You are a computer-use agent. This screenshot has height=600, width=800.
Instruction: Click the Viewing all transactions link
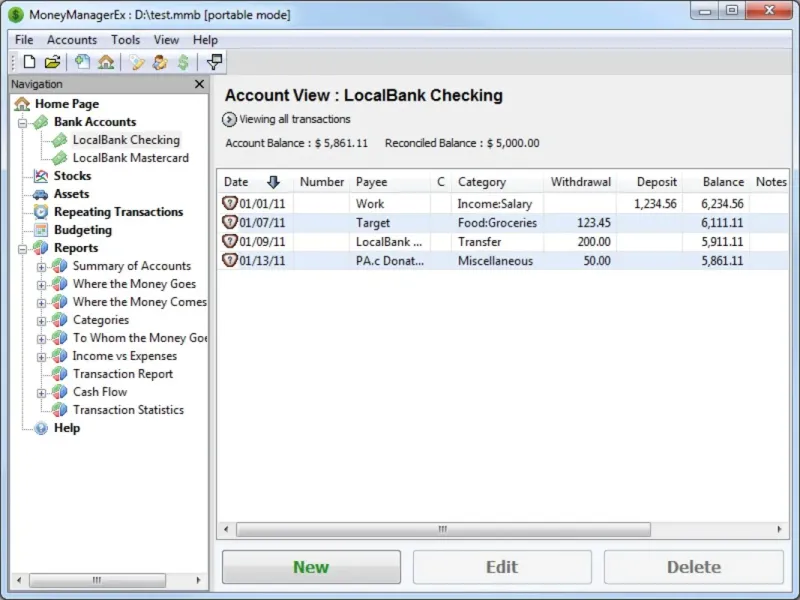click(295, 119)
